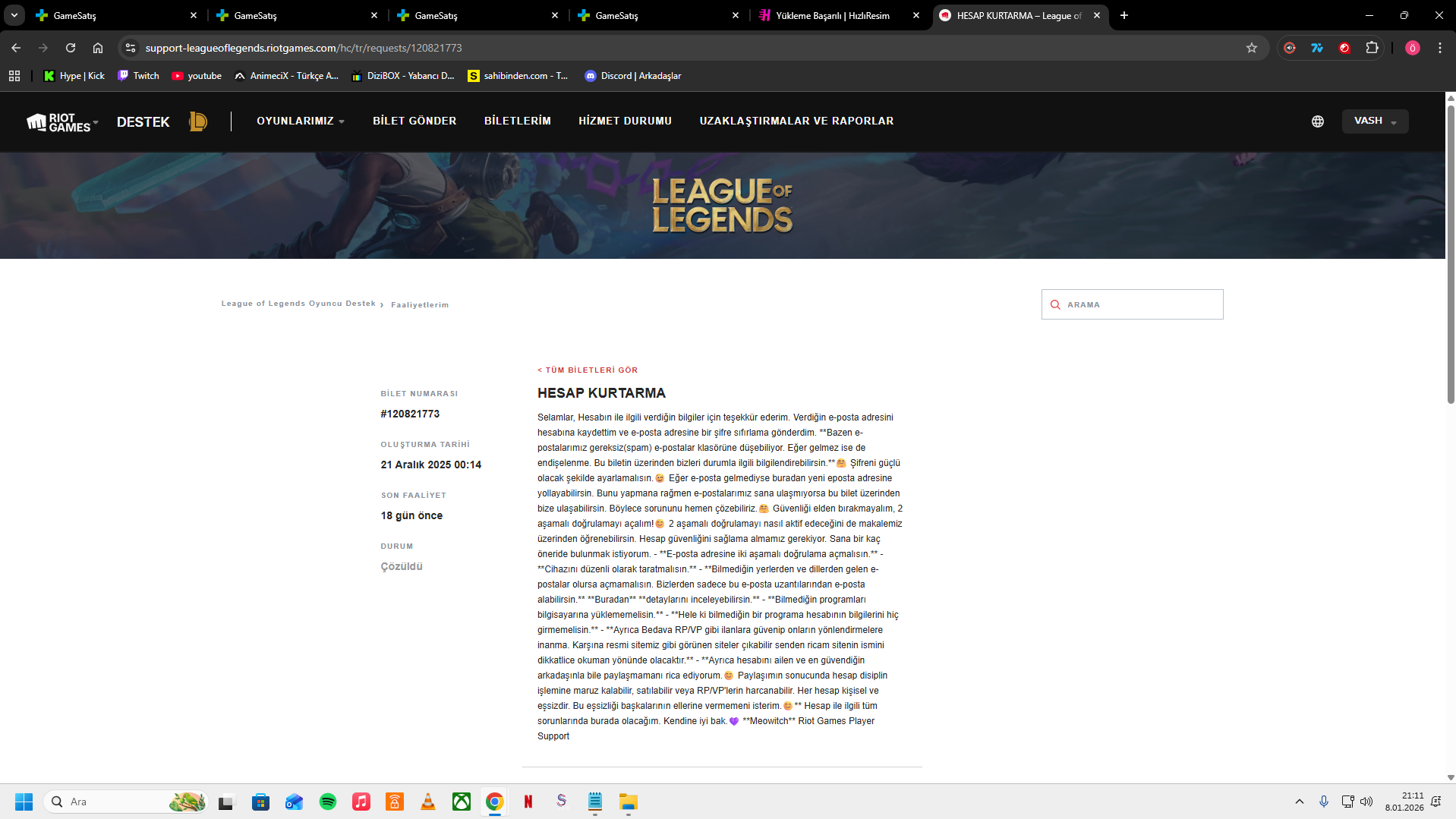Open Task View from the taskbar
Viewport: 1456px width, 819px height.
pos(226,802)
